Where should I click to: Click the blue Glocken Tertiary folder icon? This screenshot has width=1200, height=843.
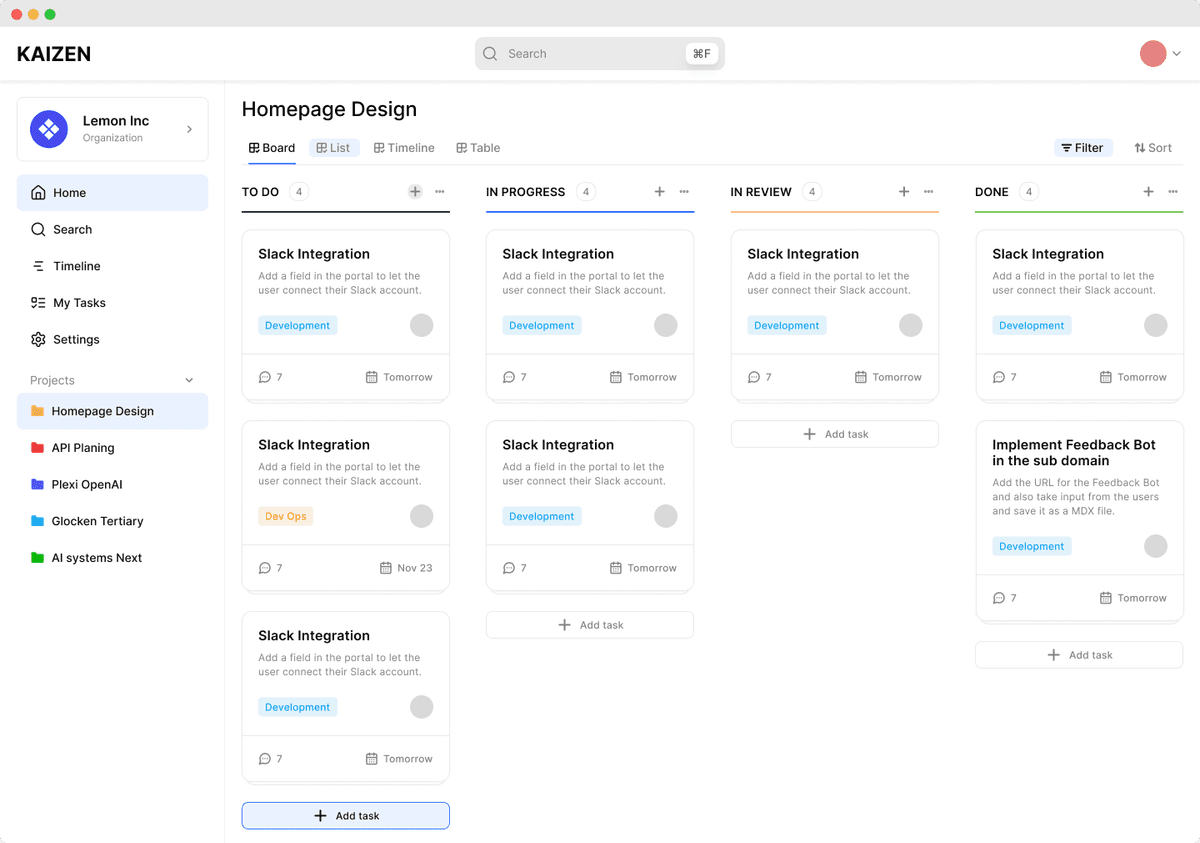click(37, 521)
